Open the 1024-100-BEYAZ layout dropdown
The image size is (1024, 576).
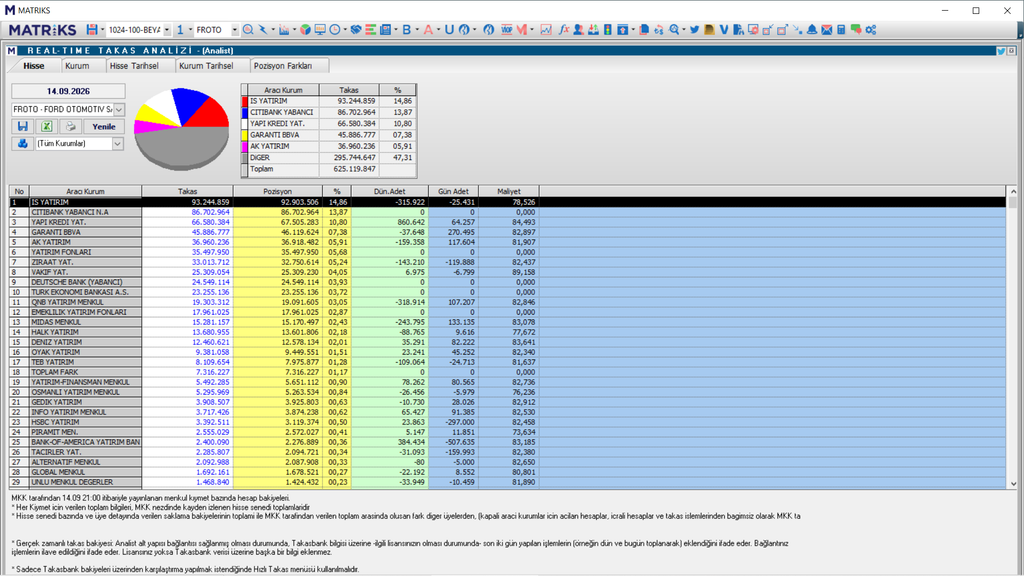[x=167, y=30]
